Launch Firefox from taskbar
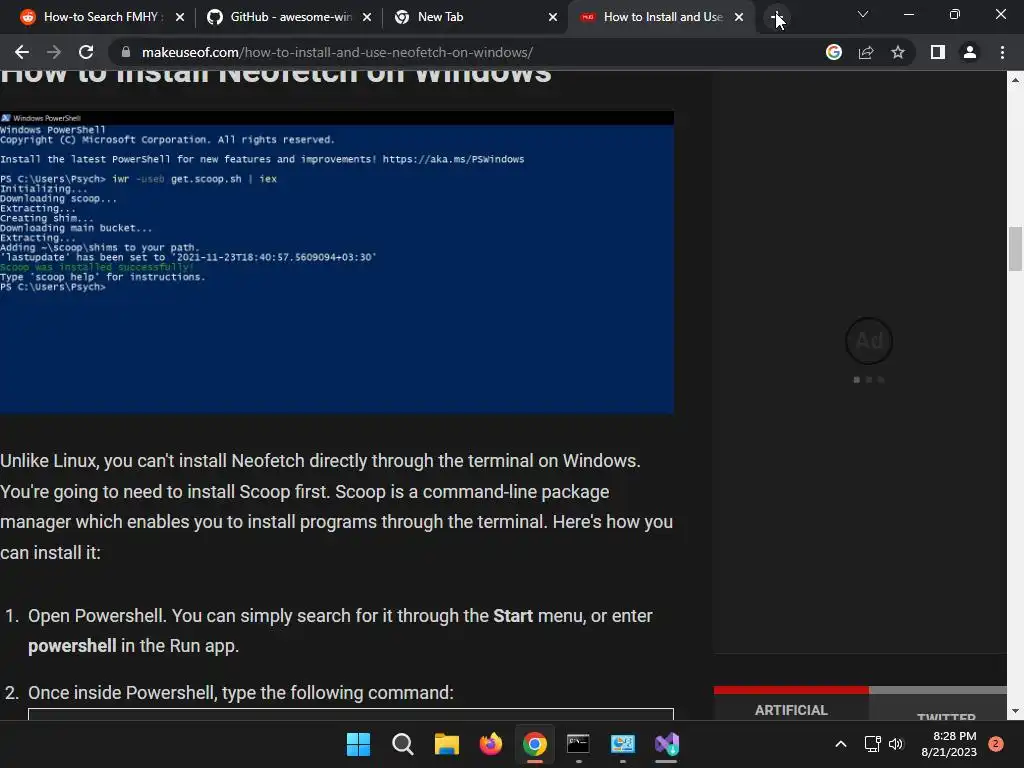This screenshot has width=1024, height=768. click(490, 744)
